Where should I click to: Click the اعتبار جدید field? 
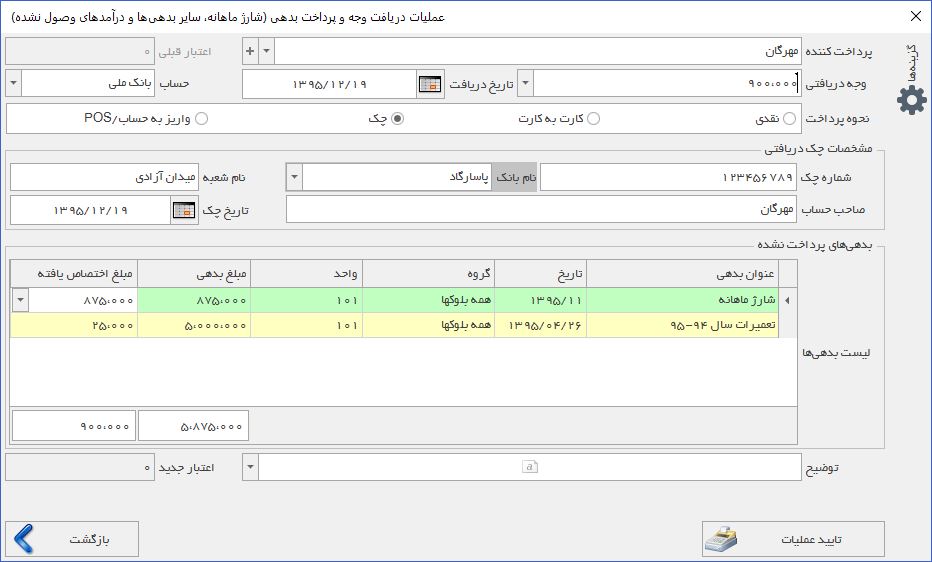pyautogui.click(x=80, y=468)
